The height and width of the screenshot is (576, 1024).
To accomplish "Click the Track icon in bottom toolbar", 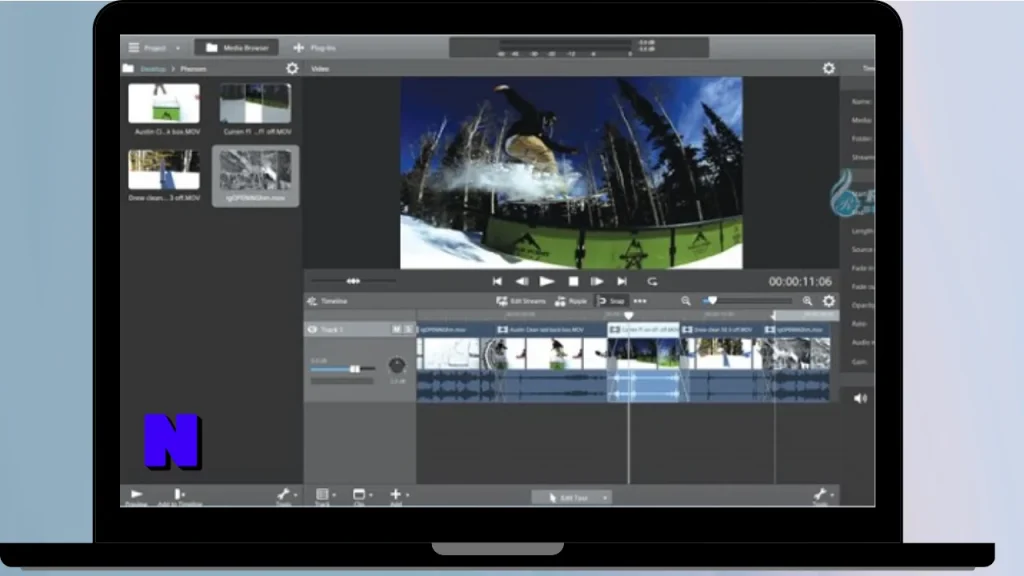I will pyautogui.click(x=322, y=494).
